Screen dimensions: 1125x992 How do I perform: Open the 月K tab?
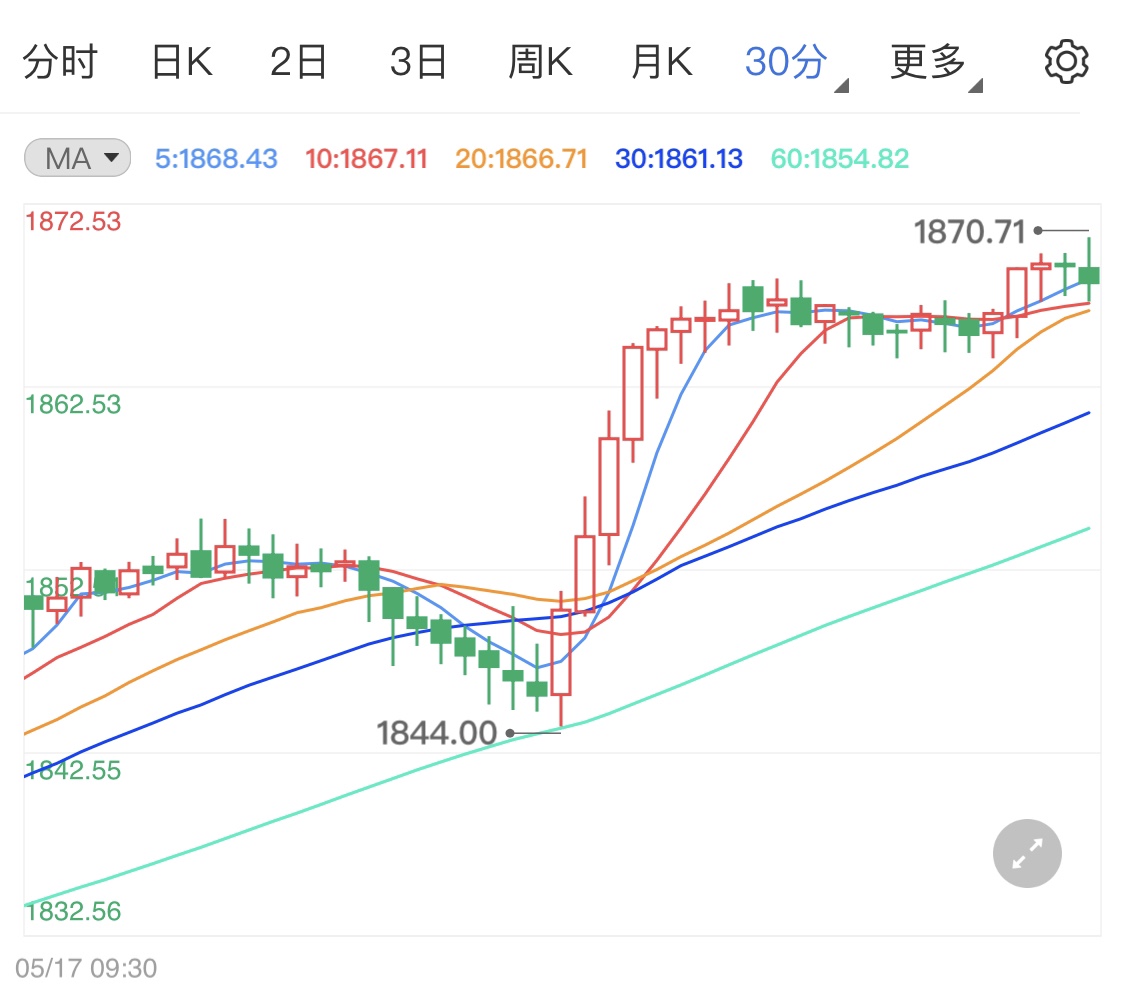point(662,62)
